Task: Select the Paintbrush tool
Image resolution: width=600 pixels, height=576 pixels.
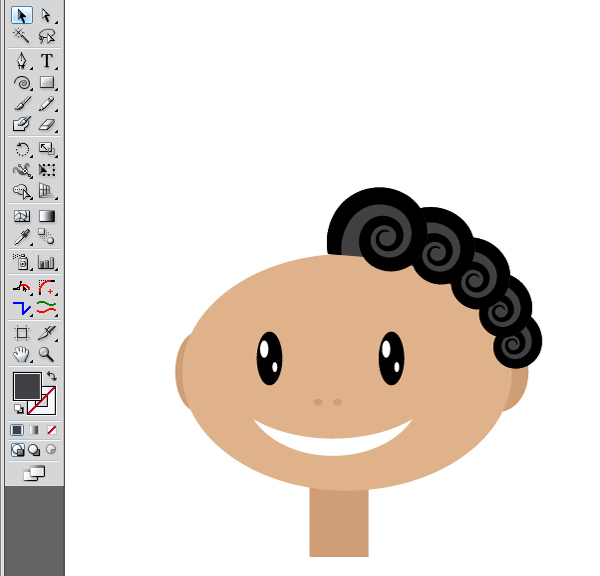Action: pos(22,103)
